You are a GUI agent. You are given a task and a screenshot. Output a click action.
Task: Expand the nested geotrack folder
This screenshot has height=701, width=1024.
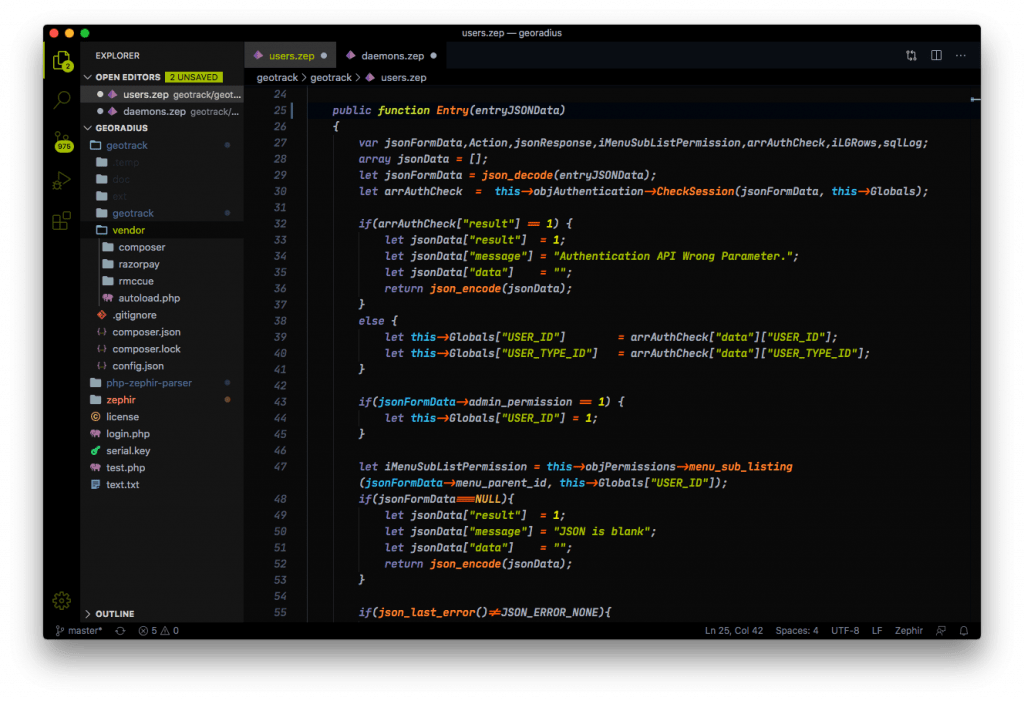coord(162,213)
